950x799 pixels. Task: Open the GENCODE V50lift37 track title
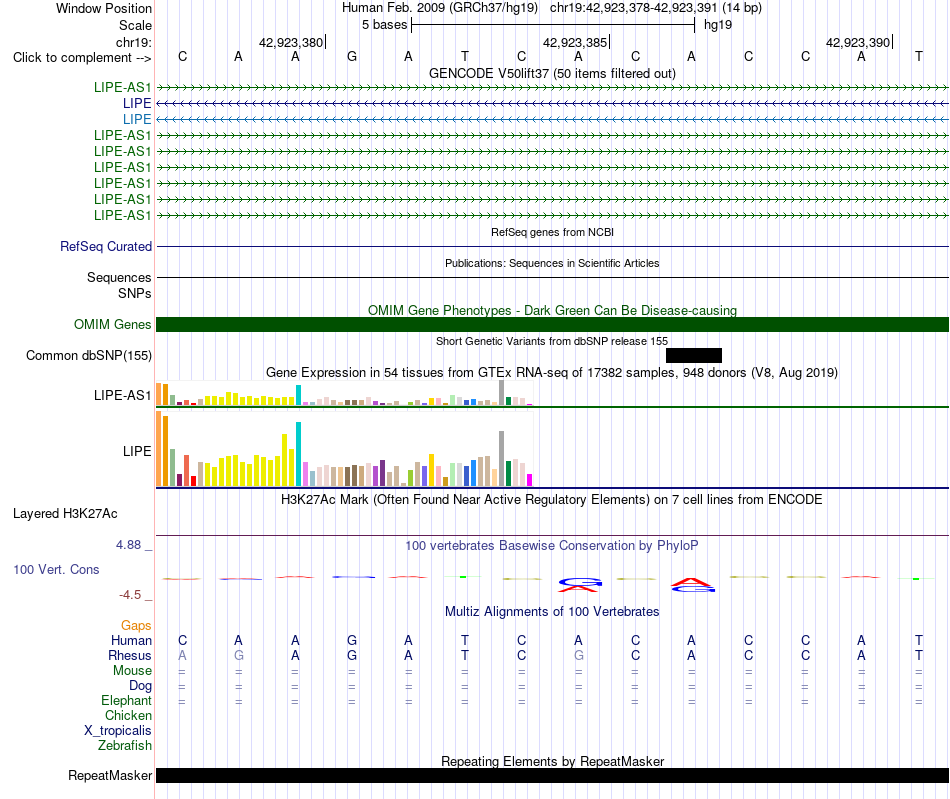[553, 73]
